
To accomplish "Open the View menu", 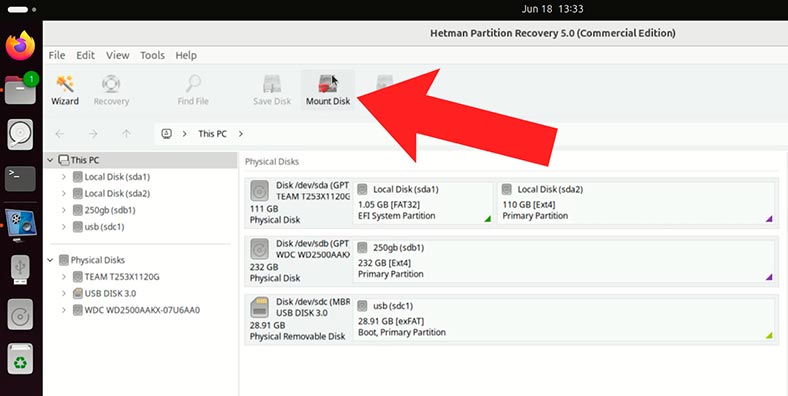I will (x=118, y=55).
